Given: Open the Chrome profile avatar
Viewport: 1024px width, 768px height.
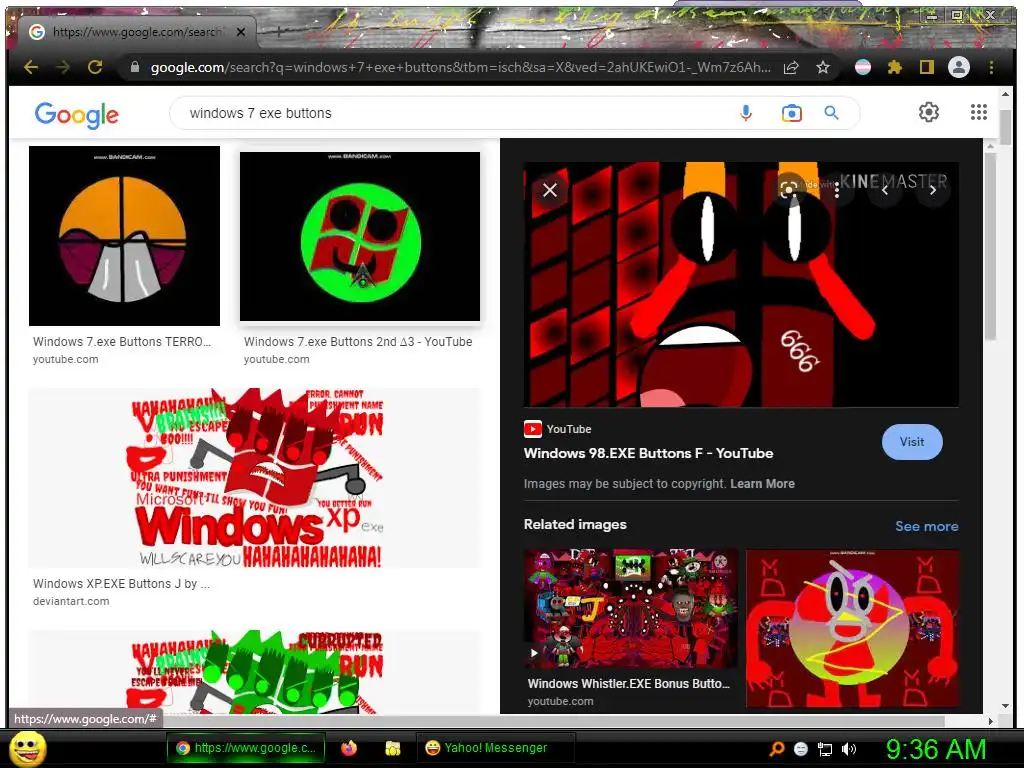Looking at the screenshot, I should 959,67.
